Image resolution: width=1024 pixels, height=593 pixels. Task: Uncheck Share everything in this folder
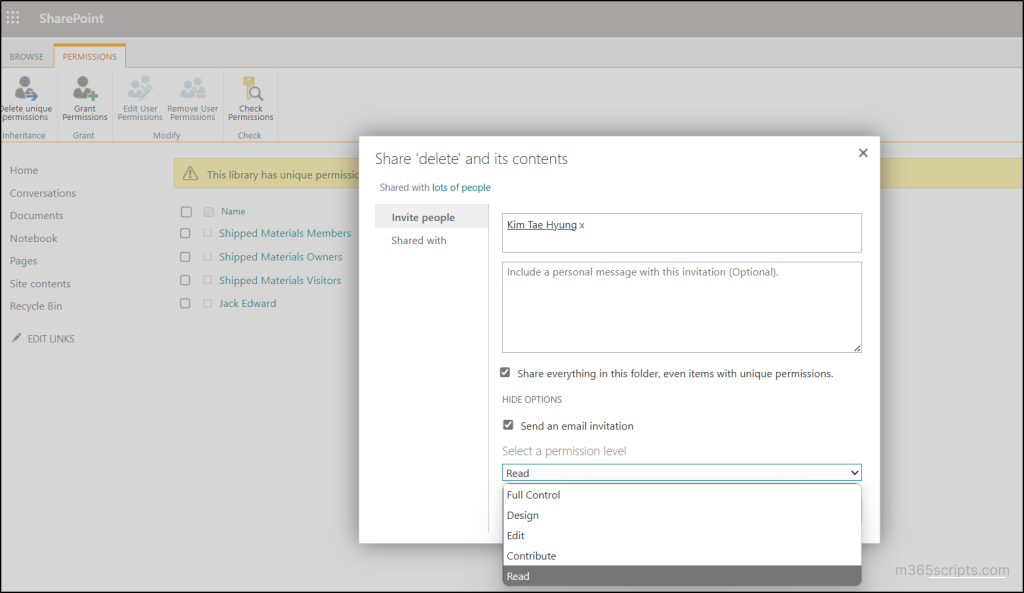507,372
